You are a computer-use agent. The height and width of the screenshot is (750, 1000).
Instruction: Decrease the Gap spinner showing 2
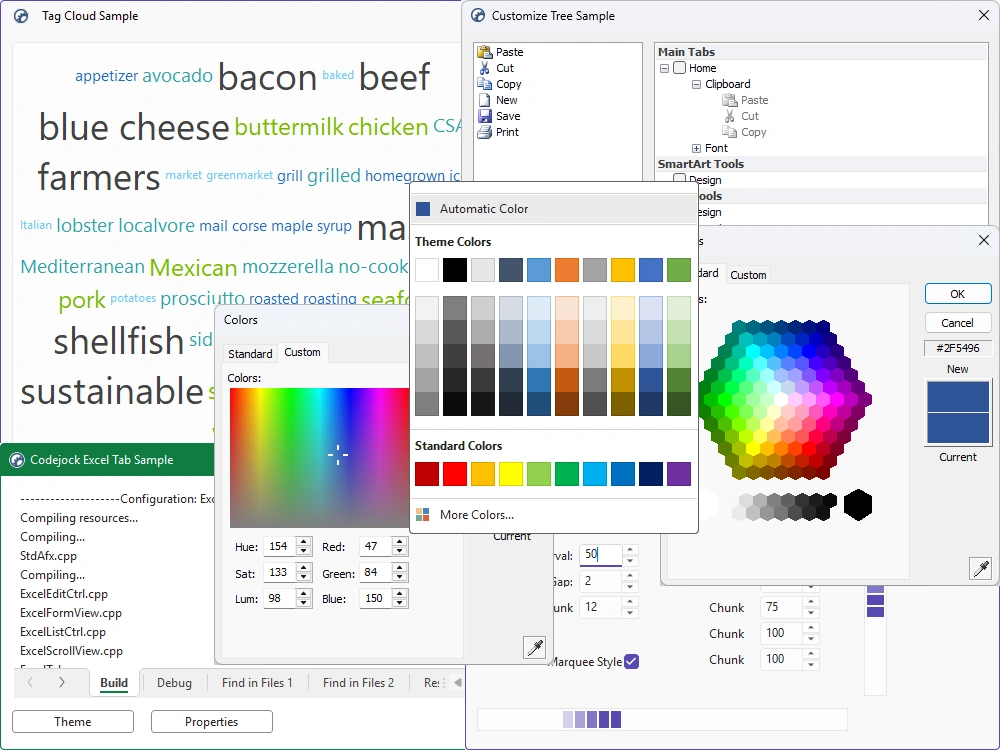point(630,587)
